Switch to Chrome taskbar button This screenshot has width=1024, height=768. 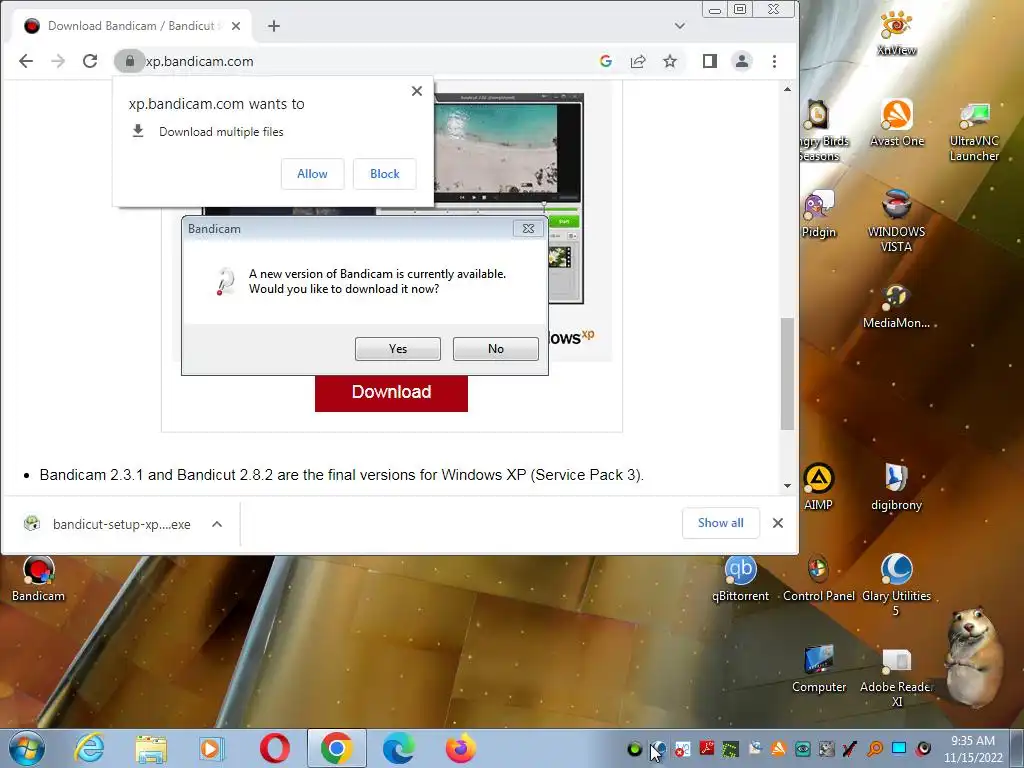click(337, 748)
